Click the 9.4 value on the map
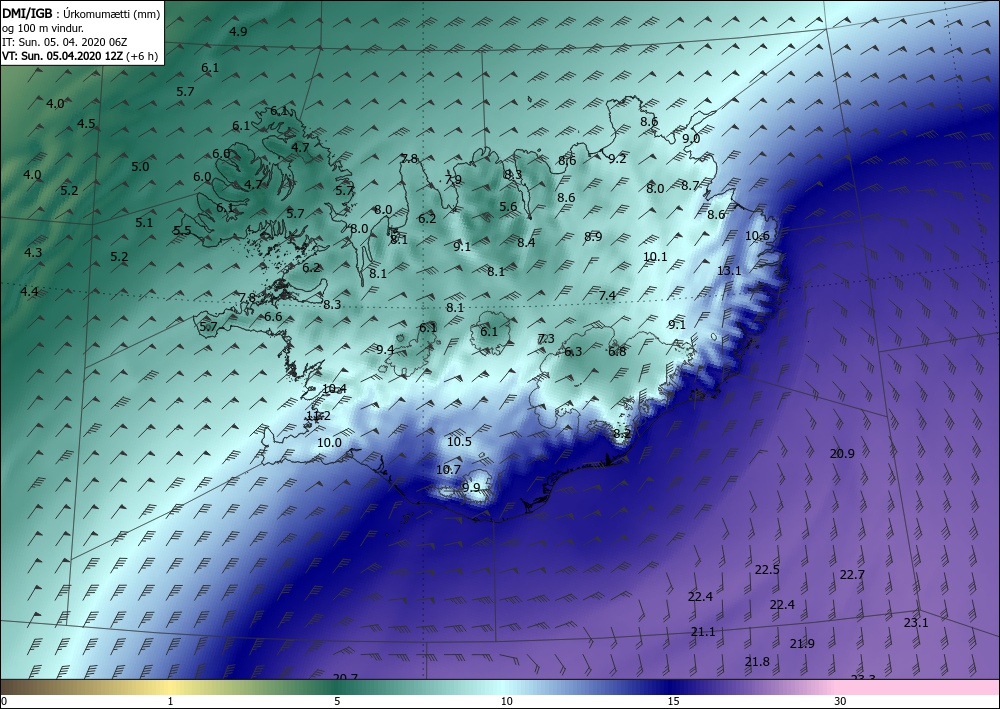 (385, 349)
